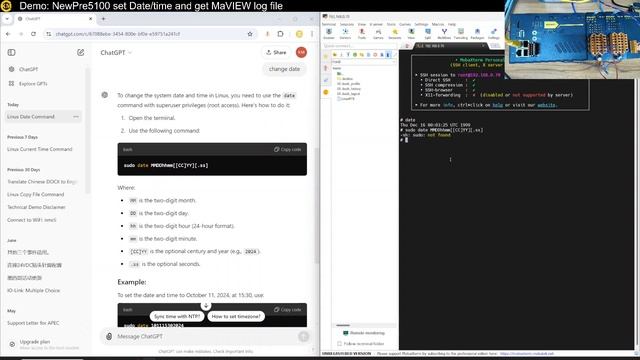Open the Sftp side tab icon in MobaXterm
This screenshot has width=640, height=360.
[x=326, y=93]
